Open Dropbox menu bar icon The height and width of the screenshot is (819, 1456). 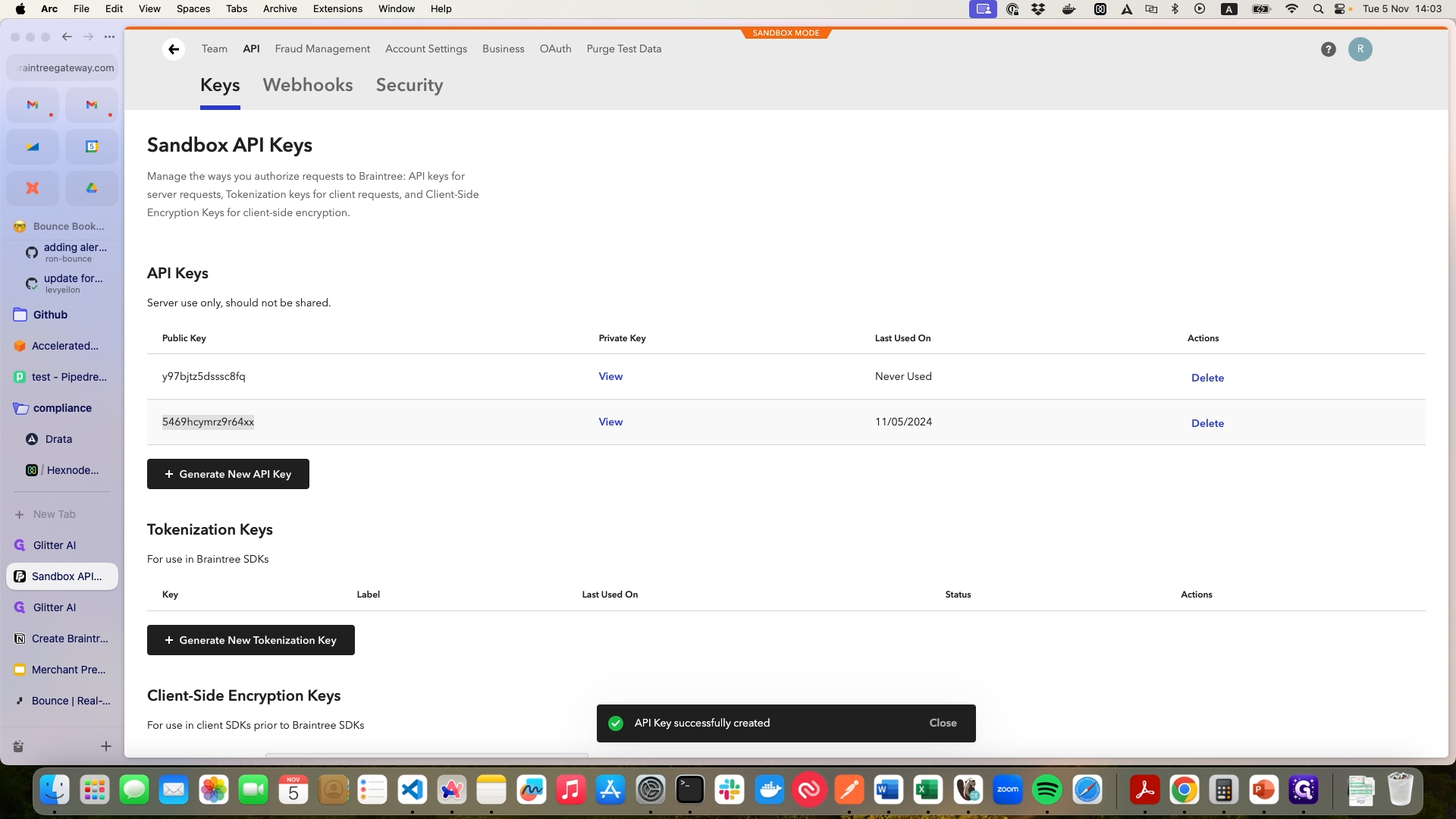point(1038,9)
